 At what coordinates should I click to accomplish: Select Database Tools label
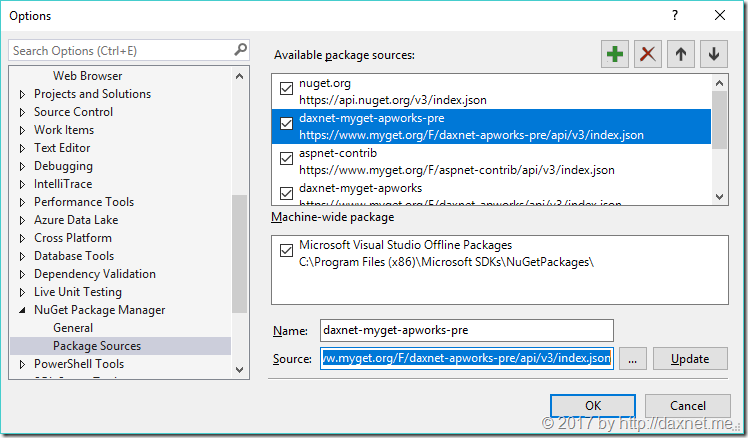pyautogui.click(x=74, y=256)
